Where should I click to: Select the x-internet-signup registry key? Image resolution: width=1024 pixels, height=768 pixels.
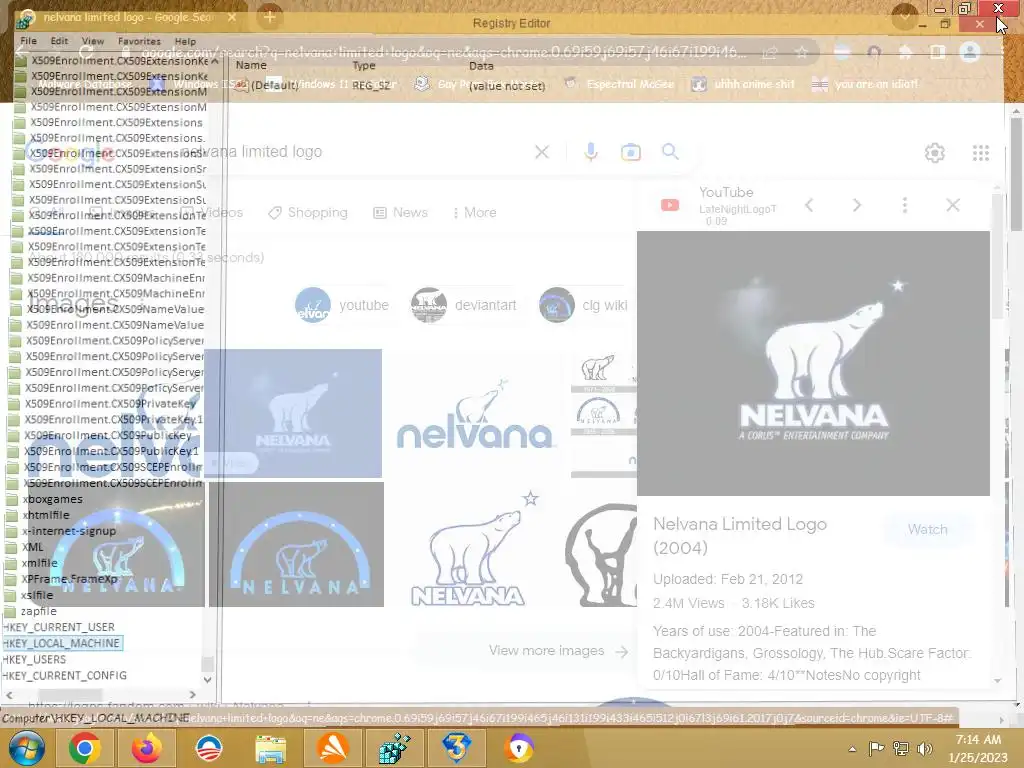69,531
